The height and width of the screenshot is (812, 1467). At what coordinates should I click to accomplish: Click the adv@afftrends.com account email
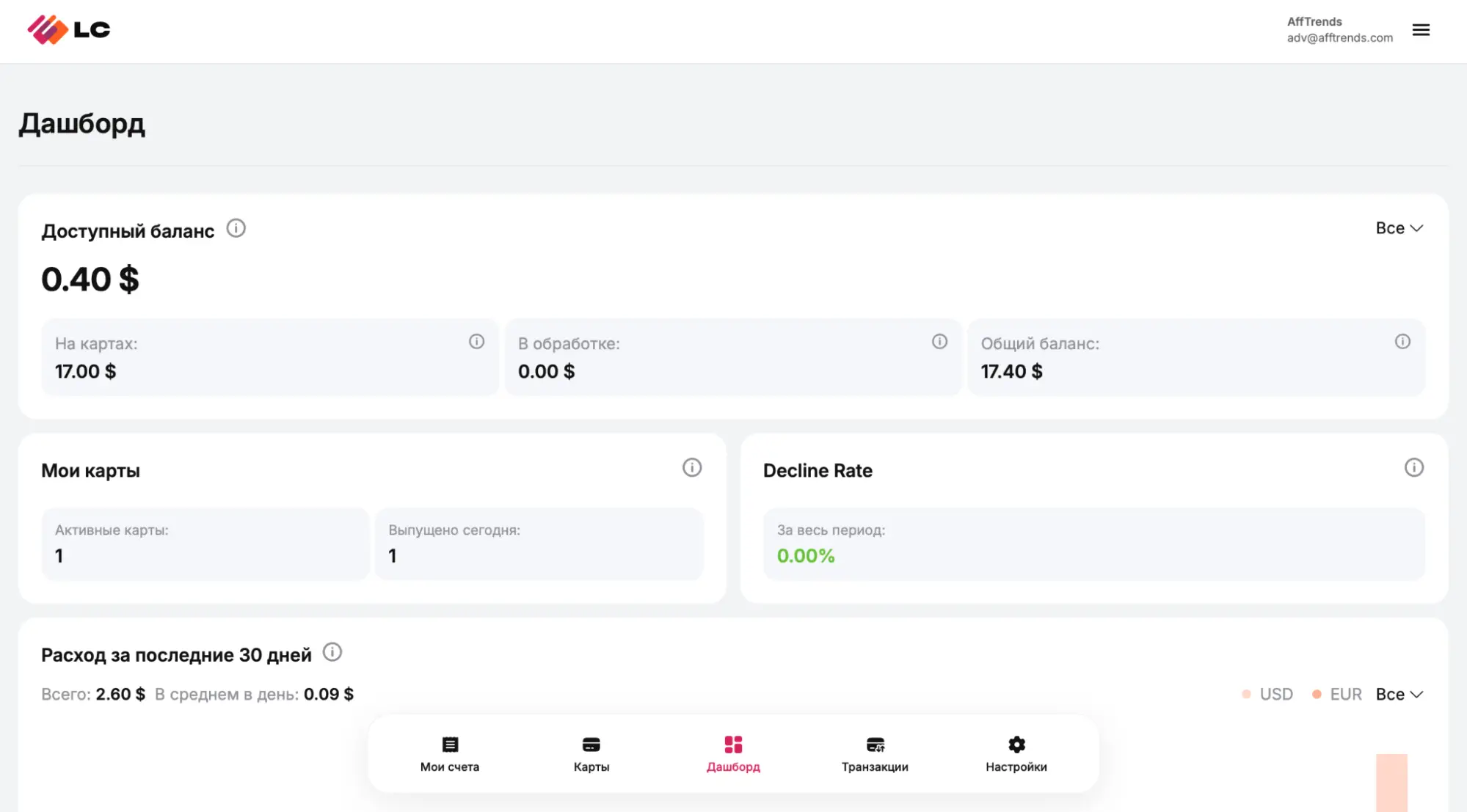[x=1339, y=38]
